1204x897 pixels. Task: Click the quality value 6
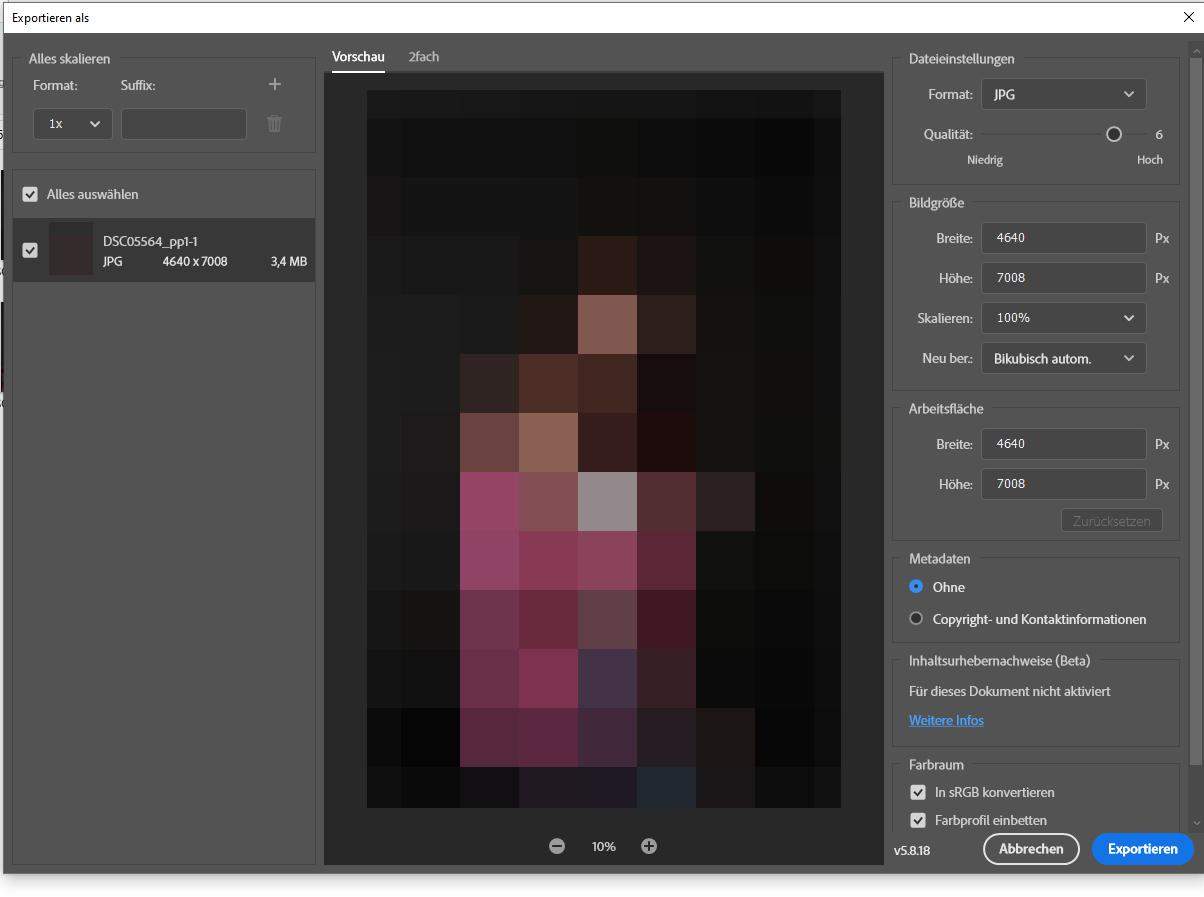[x=1159, y=134]
